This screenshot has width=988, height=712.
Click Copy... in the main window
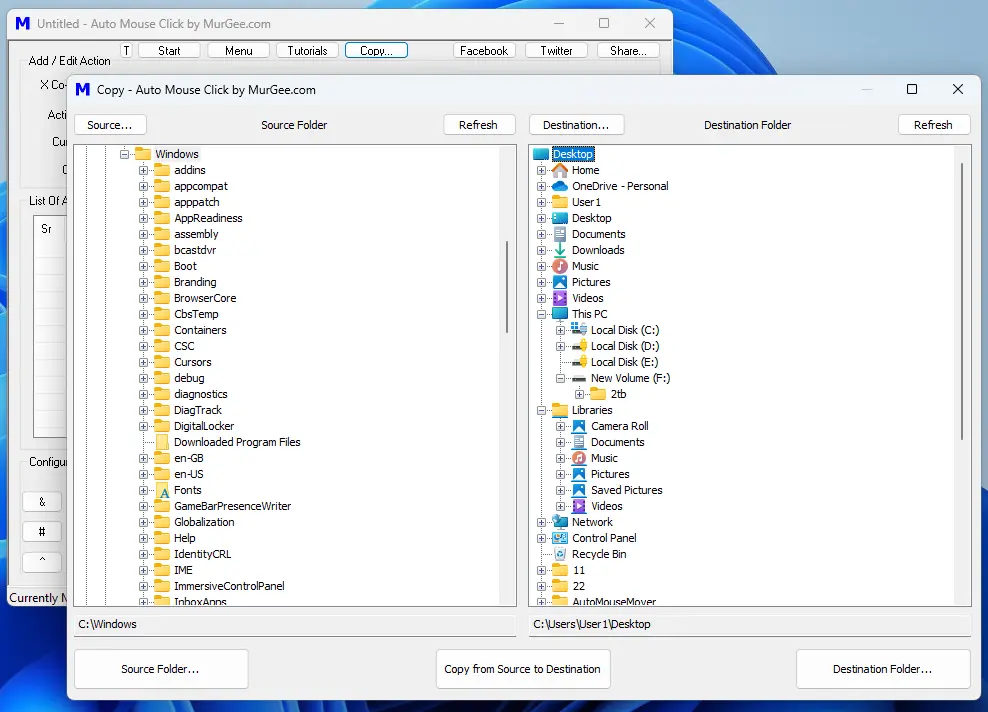point(376,50)
